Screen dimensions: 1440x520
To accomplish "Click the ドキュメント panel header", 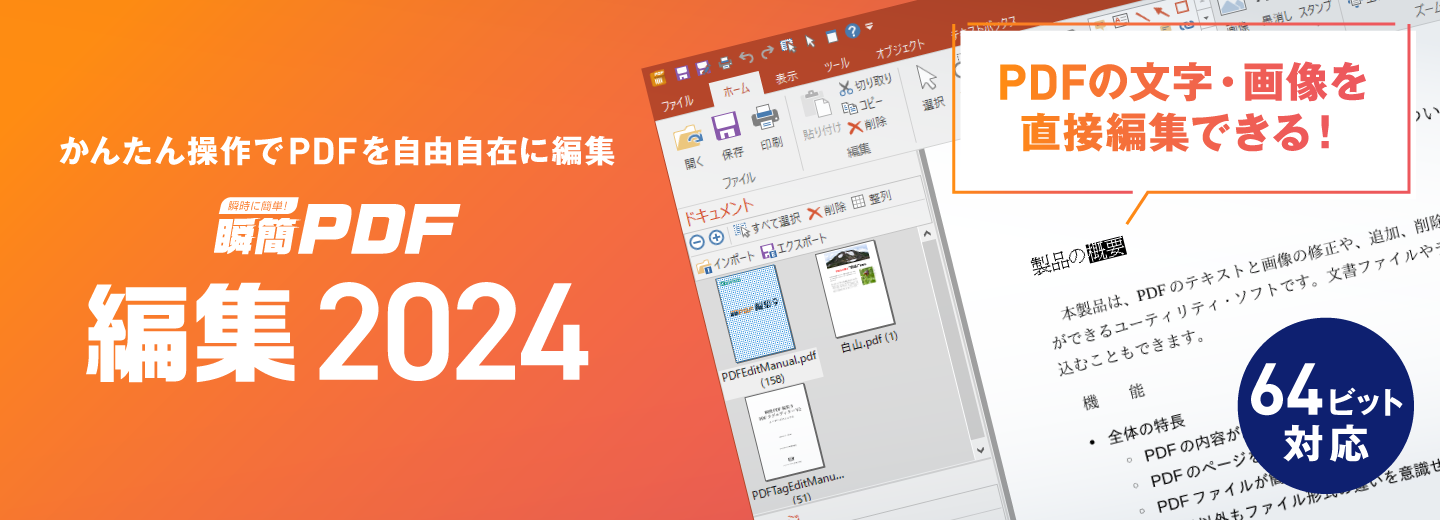I will tap(719, 213).
